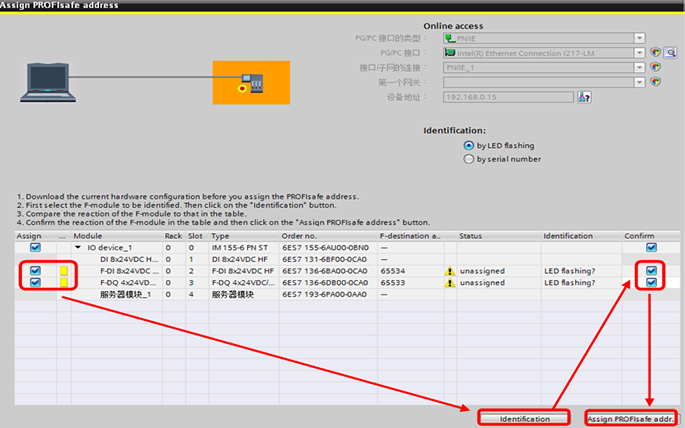
Task: Open the PN/IE_1 subnet connection dropdown
Action: click(639, 68)
